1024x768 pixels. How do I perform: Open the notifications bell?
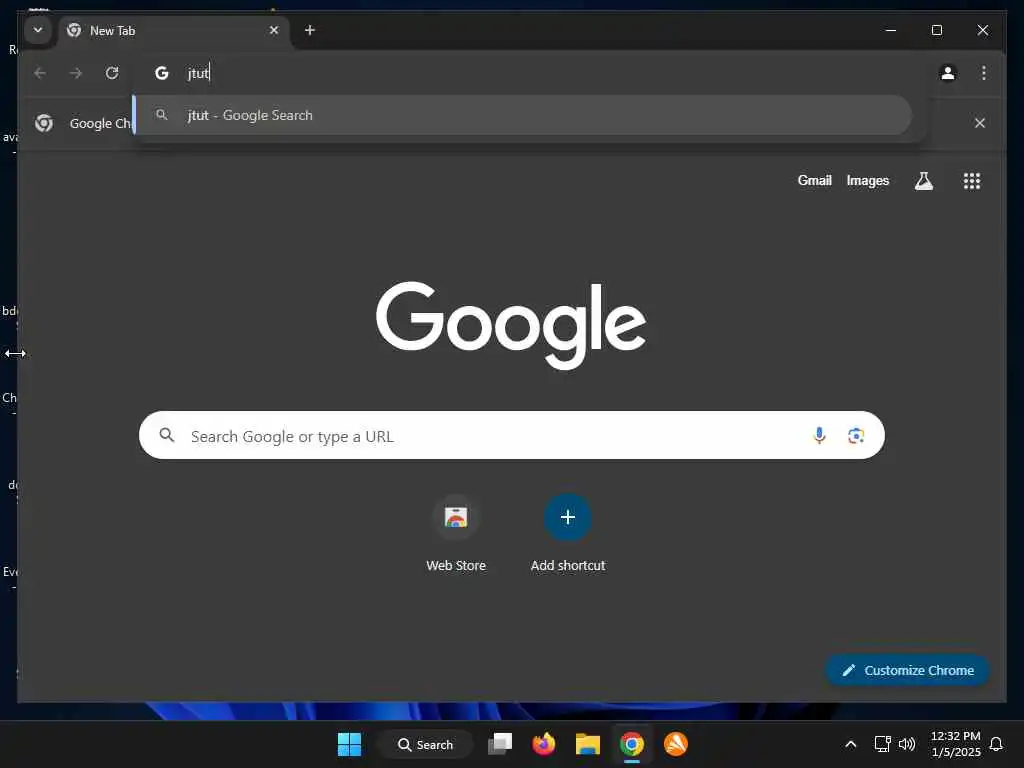tap(996, 744)
